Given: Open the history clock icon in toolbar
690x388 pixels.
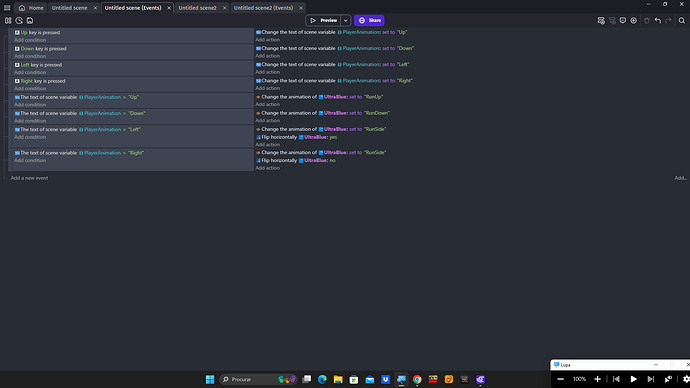Looking at the screenshot, I should 19,20.
